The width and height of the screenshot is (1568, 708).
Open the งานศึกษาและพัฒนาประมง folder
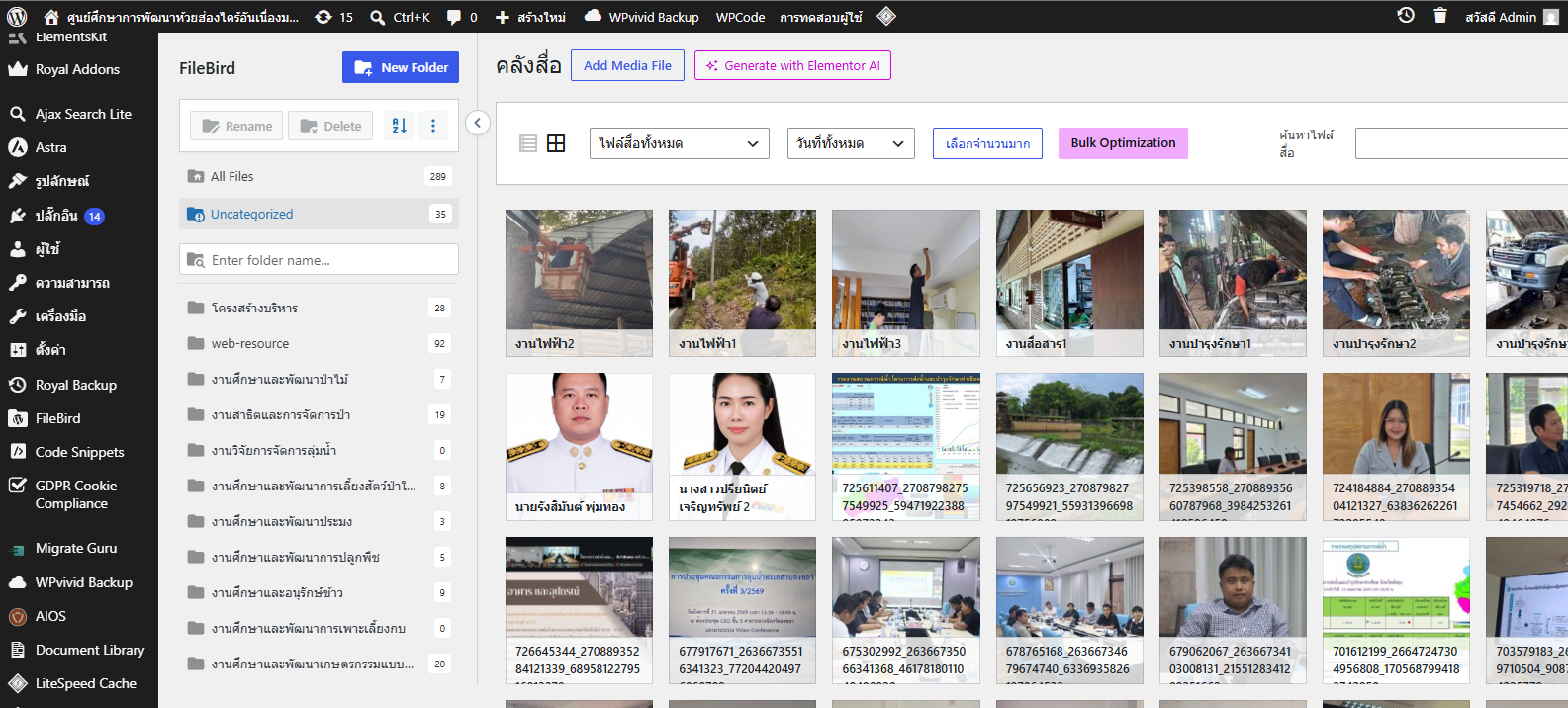pyautogui.click(x=319, y=521)
